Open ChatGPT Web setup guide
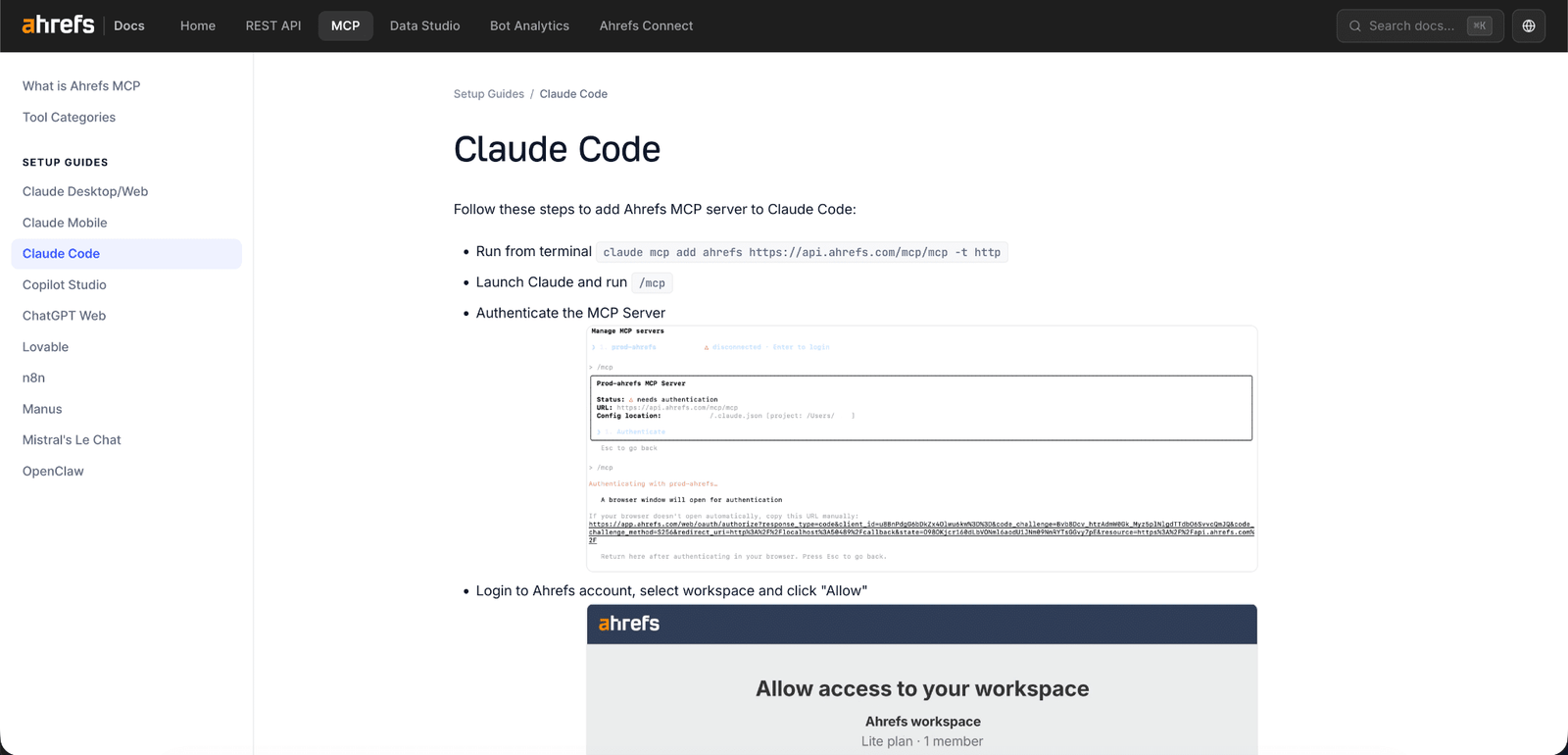 (x=64, y=316)
